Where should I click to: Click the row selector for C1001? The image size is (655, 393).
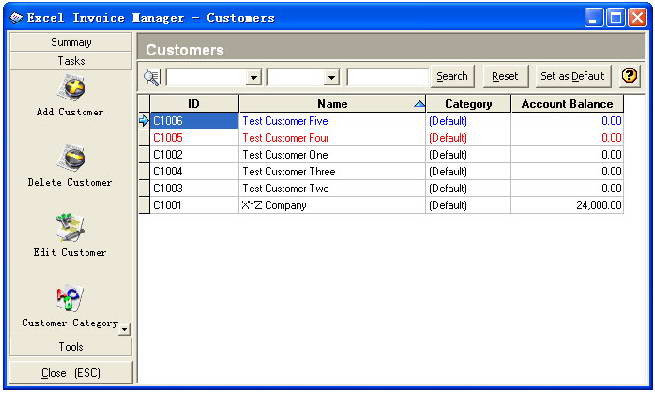[144, 205]
